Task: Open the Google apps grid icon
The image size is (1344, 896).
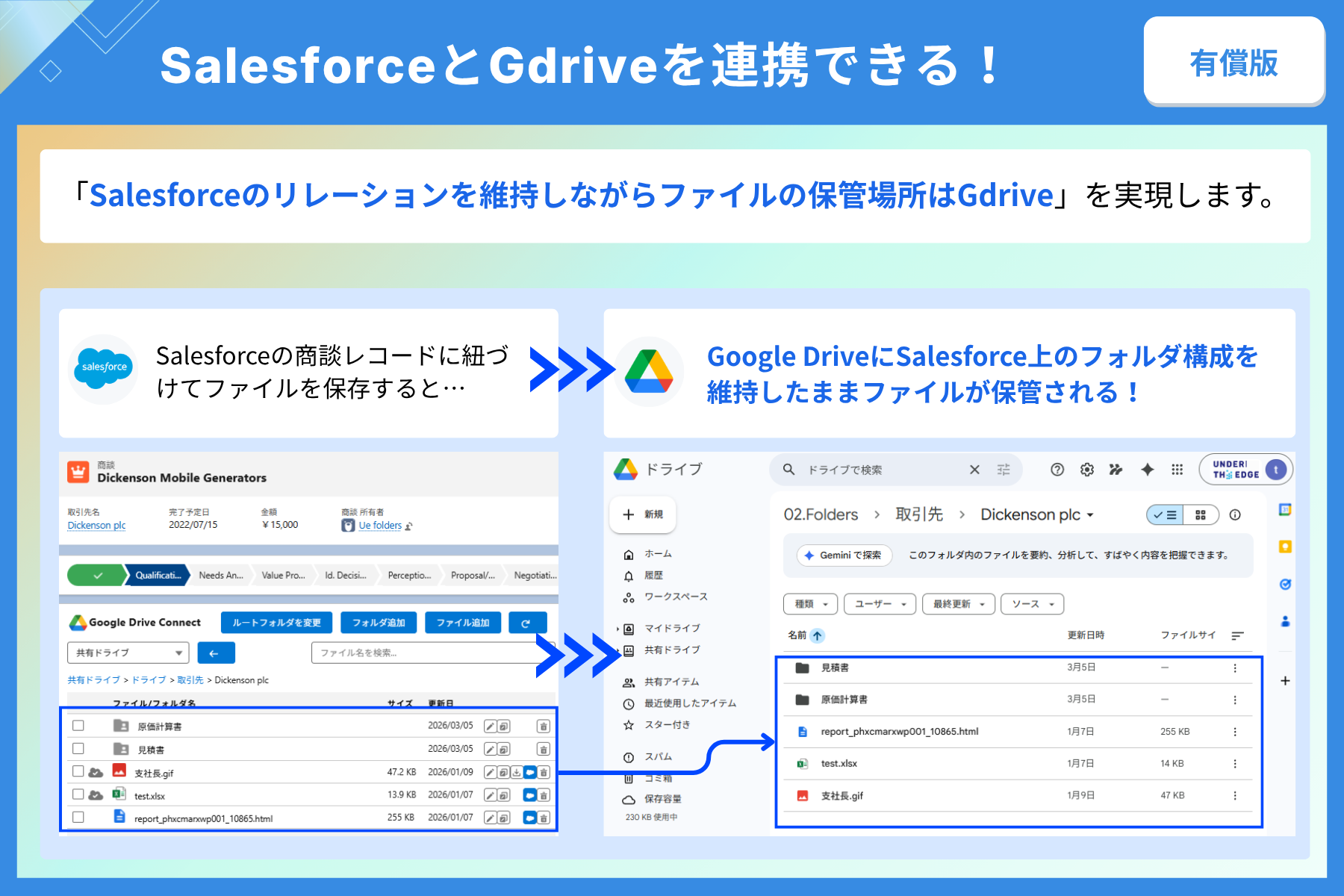Action: [1177, 470]
